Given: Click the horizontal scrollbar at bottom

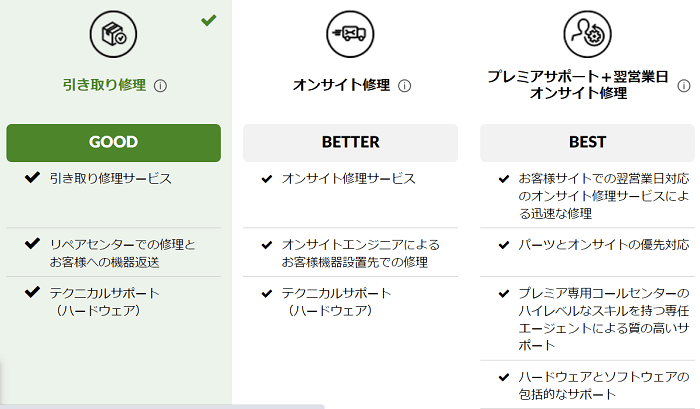Looking at the screenshot, I should (x=162, y=406).
